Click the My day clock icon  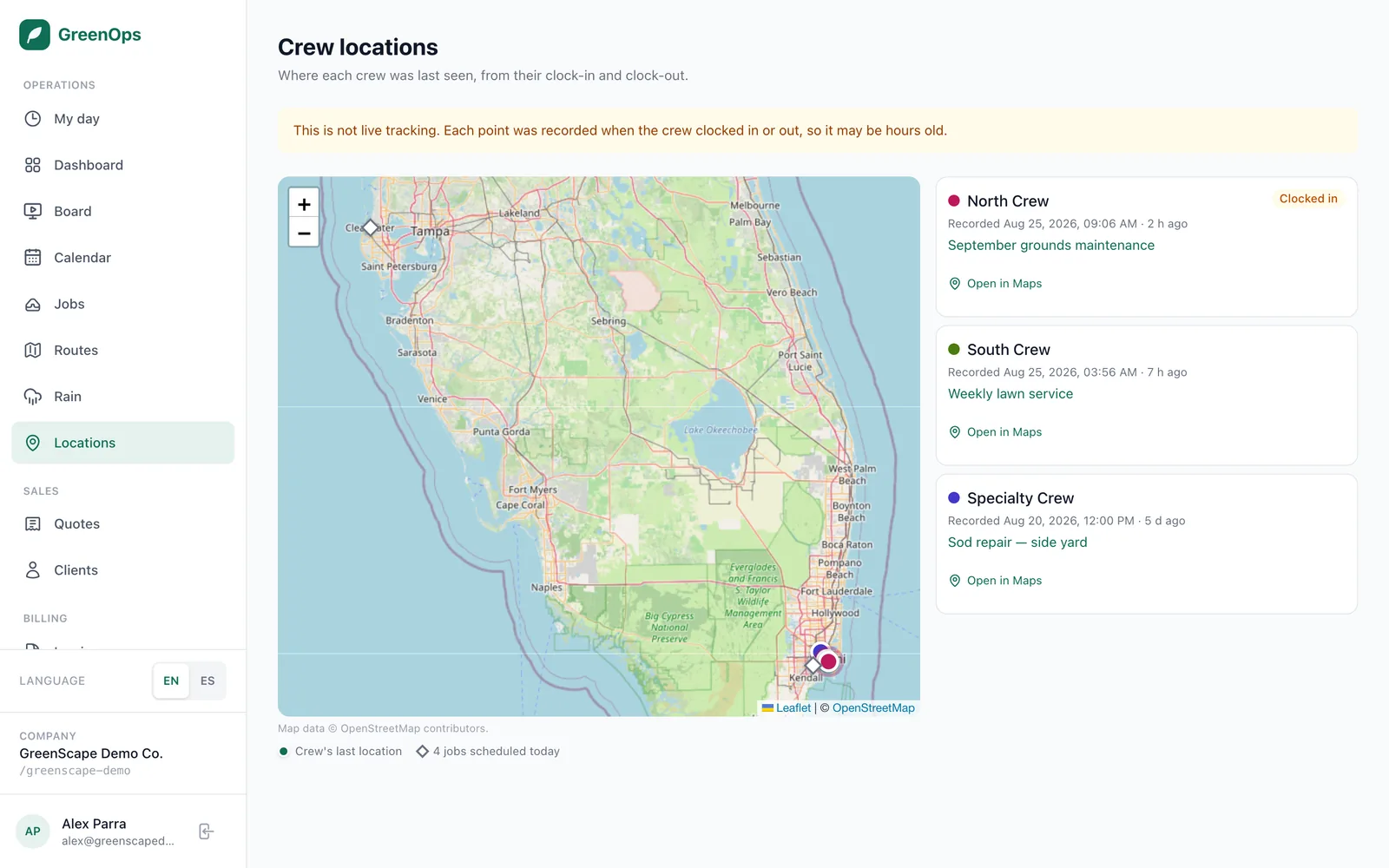pos(33,119)
